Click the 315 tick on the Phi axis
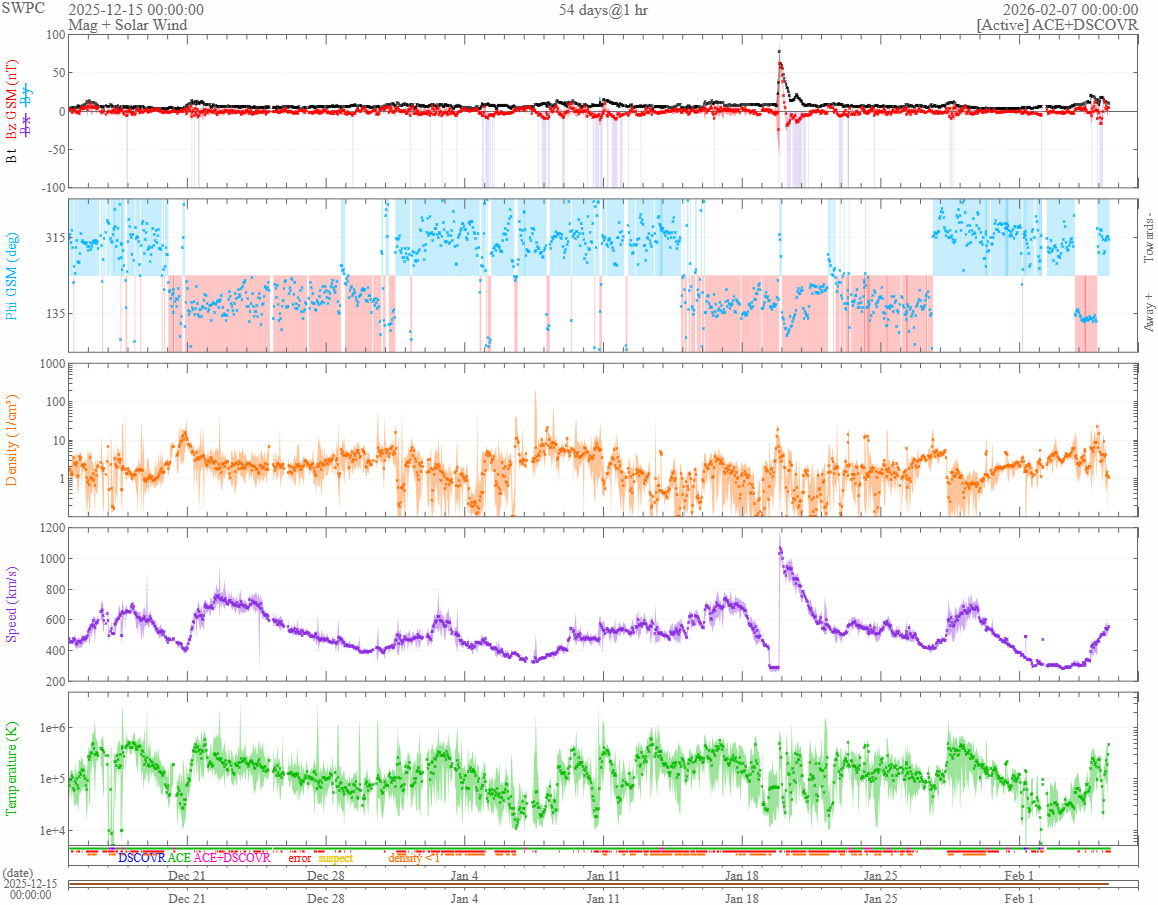Screen dimensions: 1158x905 (56, 238)
